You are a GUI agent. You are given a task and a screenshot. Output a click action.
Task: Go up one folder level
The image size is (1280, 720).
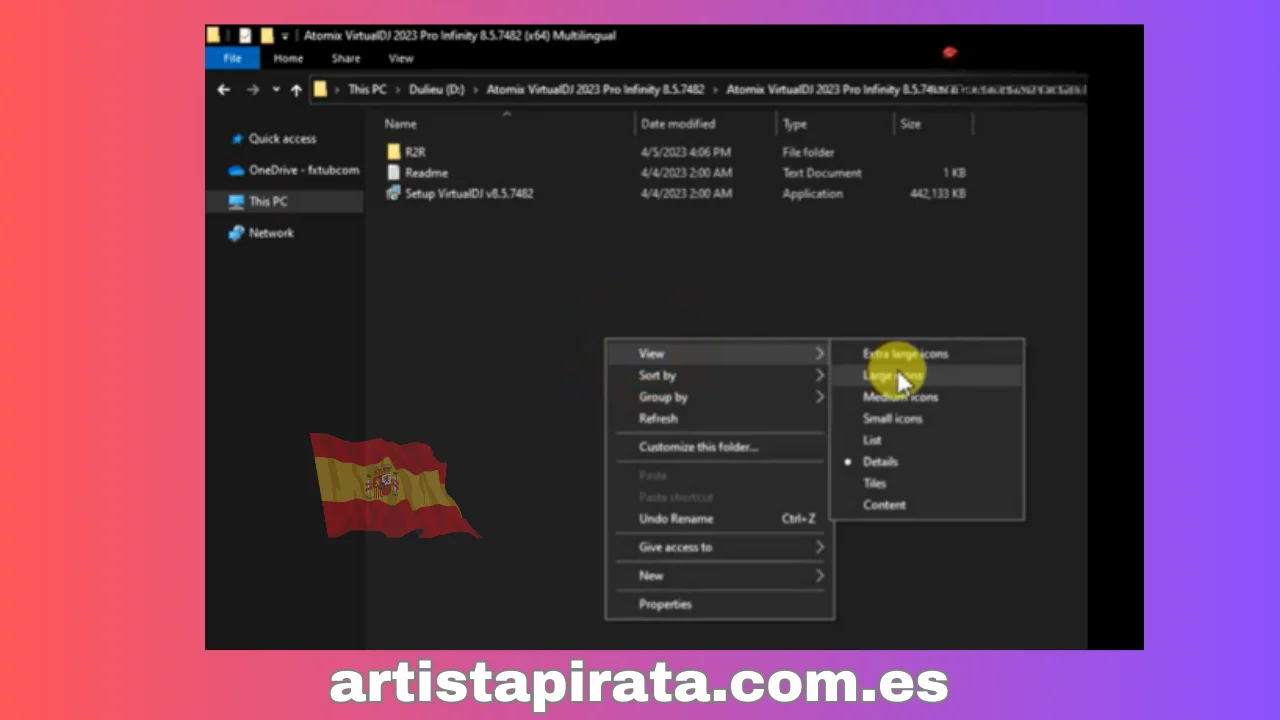296,90
